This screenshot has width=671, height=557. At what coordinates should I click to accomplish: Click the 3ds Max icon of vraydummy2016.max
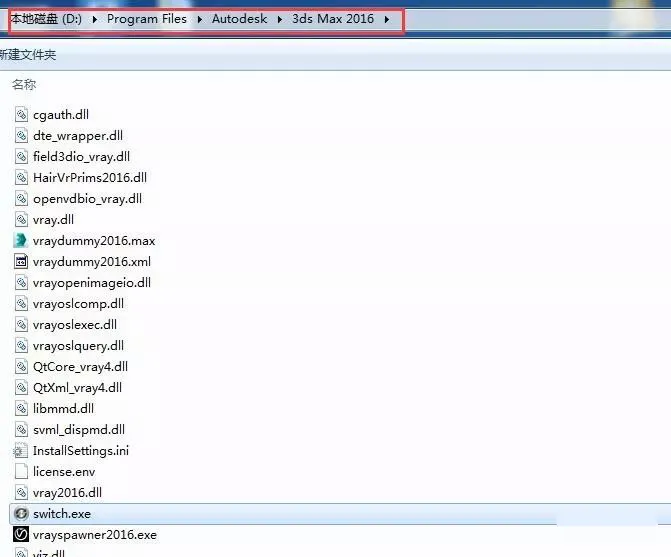point(21,240)
